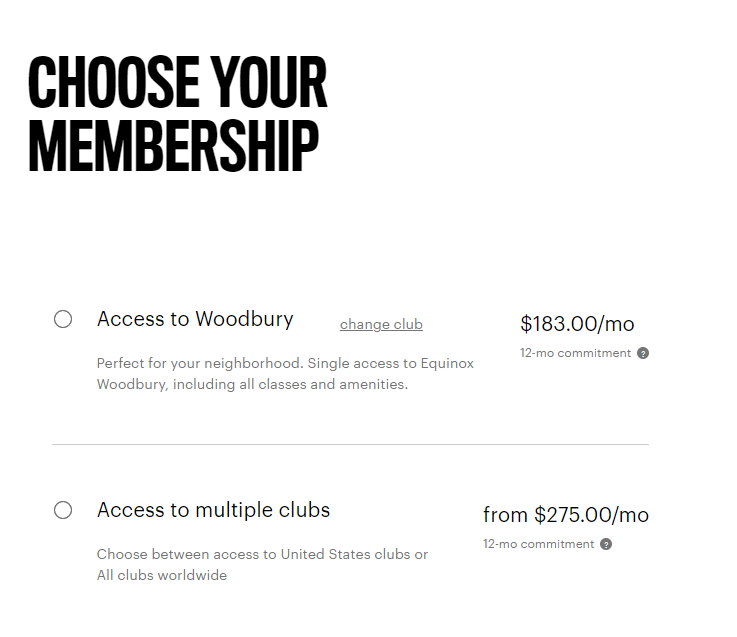
Task: Click the 'Perfect for your neighborhood' description line
Action: coord(285,363)
